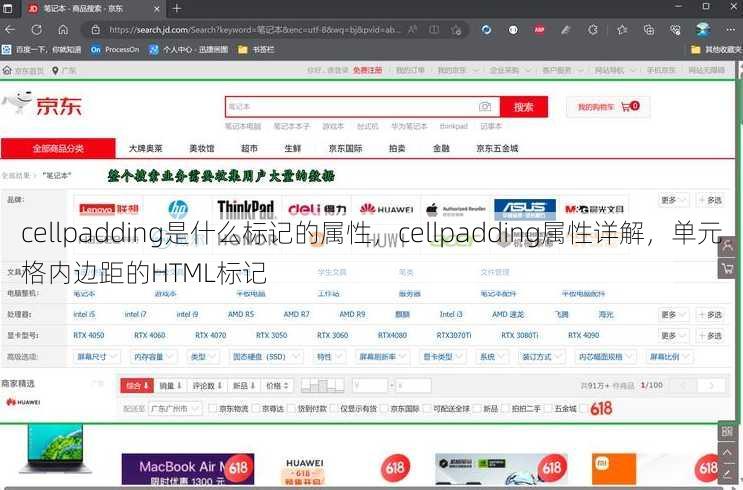Screen dimensions: 743x490
Task: Click the camera image-search icon
Action: tap(485, 107)
